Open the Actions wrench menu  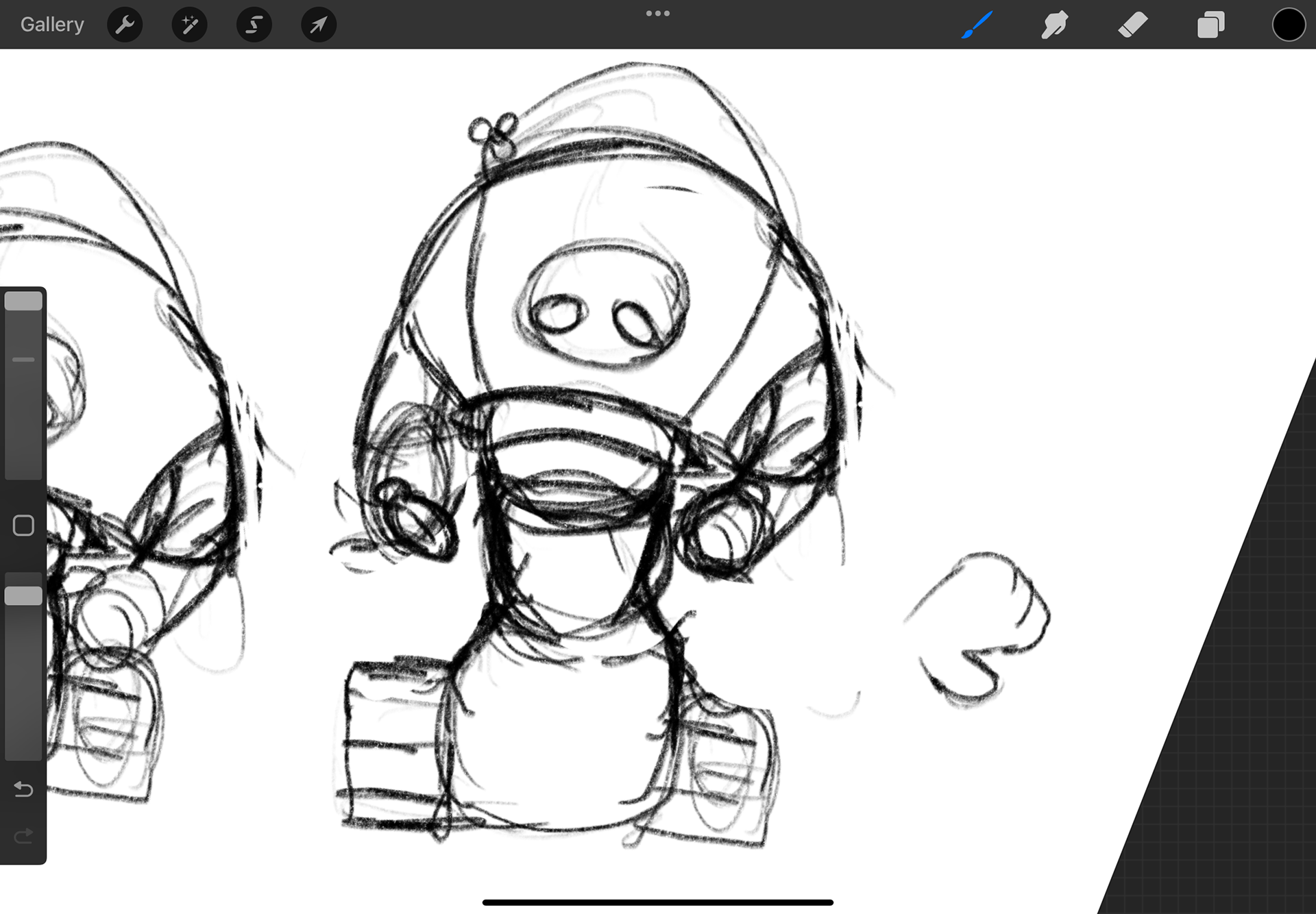point(125,25)
